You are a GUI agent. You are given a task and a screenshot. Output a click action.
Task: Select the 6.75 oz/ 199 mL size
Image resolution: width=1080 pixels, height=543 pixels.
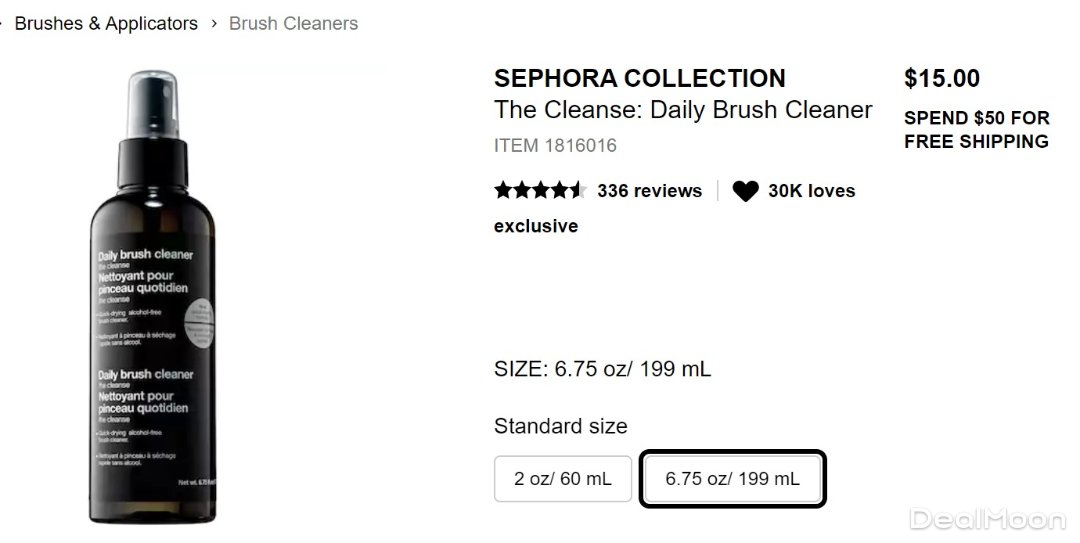732,478
